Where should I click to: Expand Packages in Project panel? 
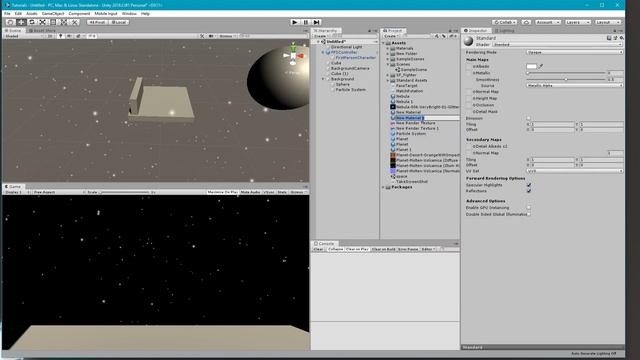(x=383, y=187)
